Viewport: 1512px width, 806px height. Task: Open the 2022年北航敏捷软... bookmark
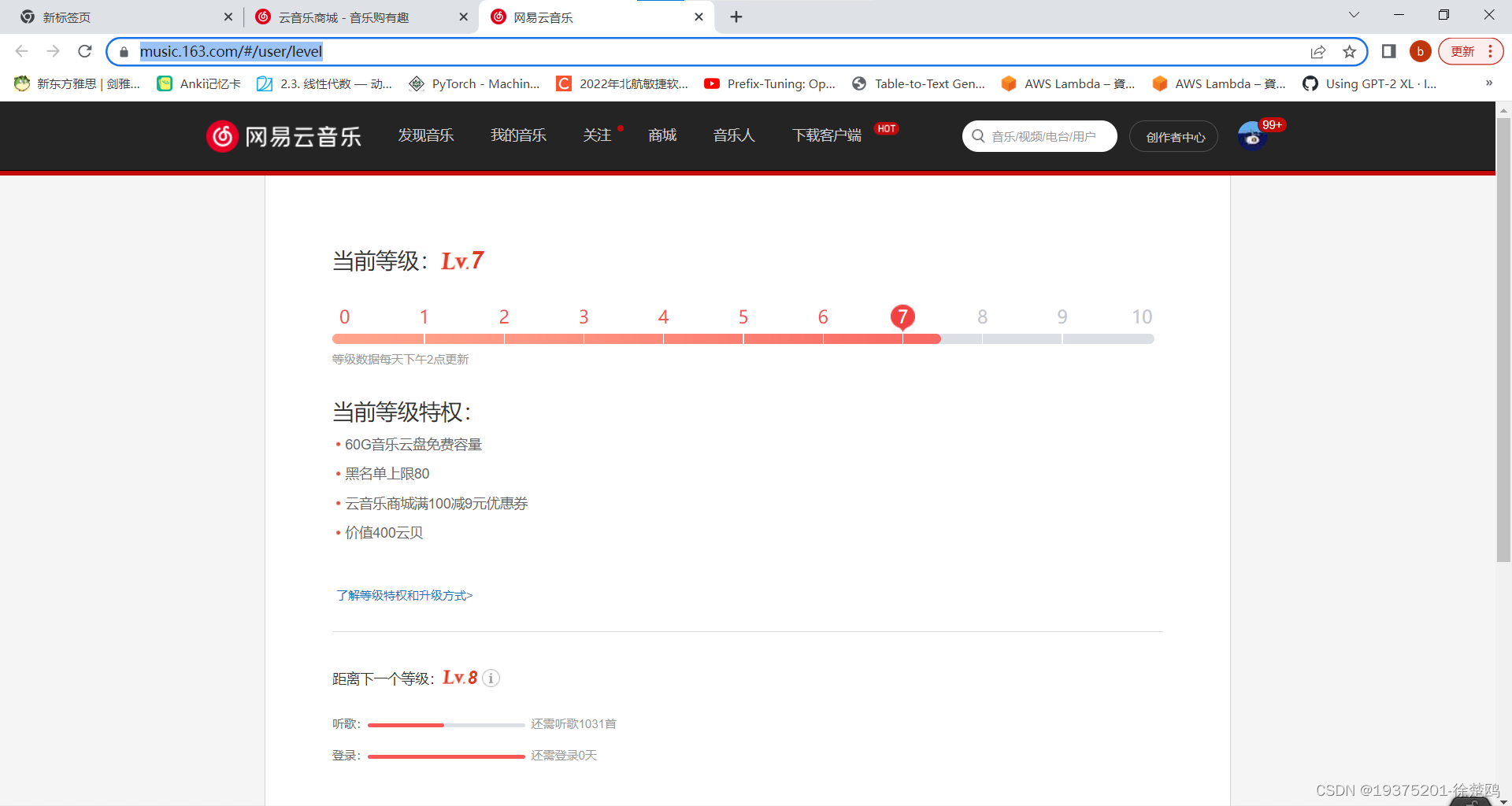(622, 83)
